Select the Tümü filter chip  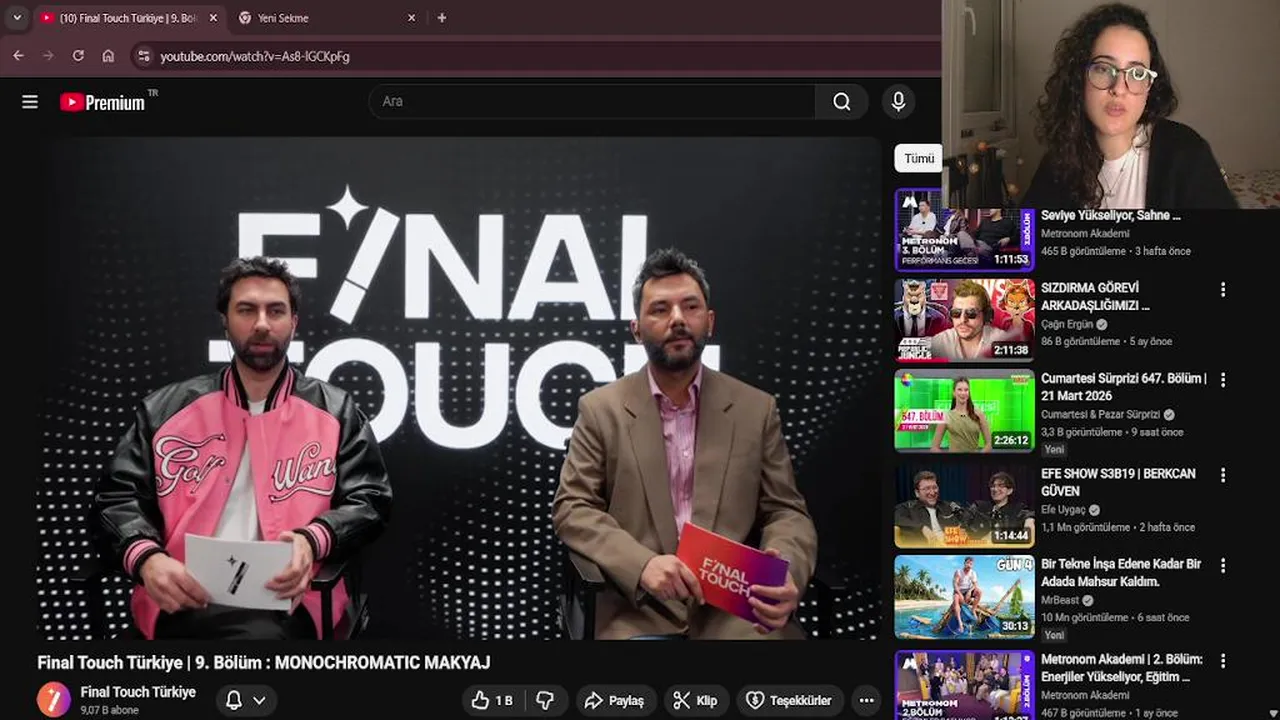click(x=918, y=158)
